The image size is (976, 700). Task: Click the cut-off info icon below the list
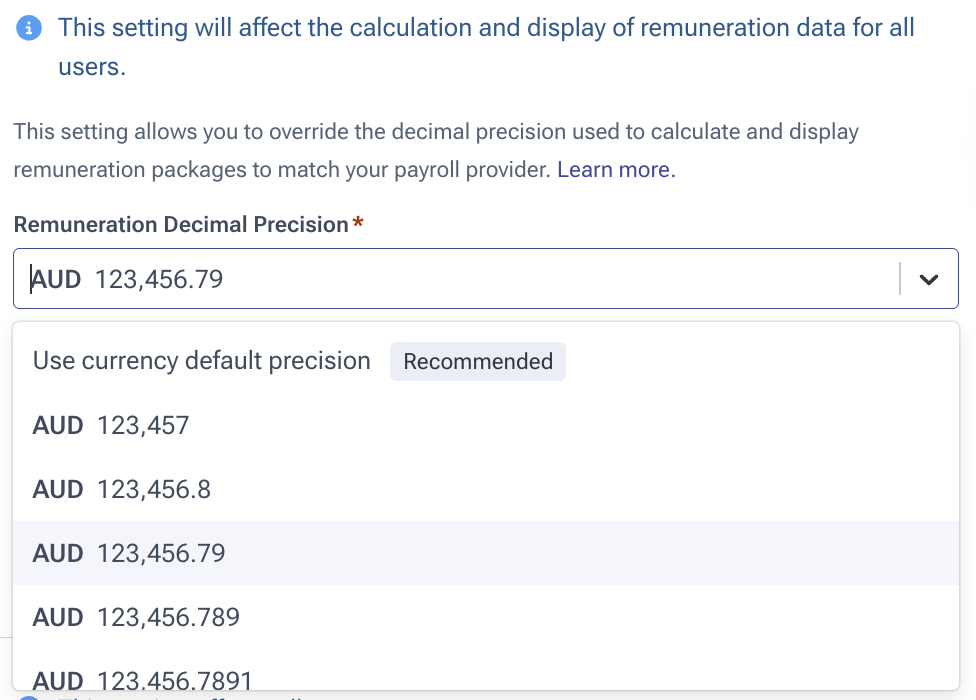30,696
